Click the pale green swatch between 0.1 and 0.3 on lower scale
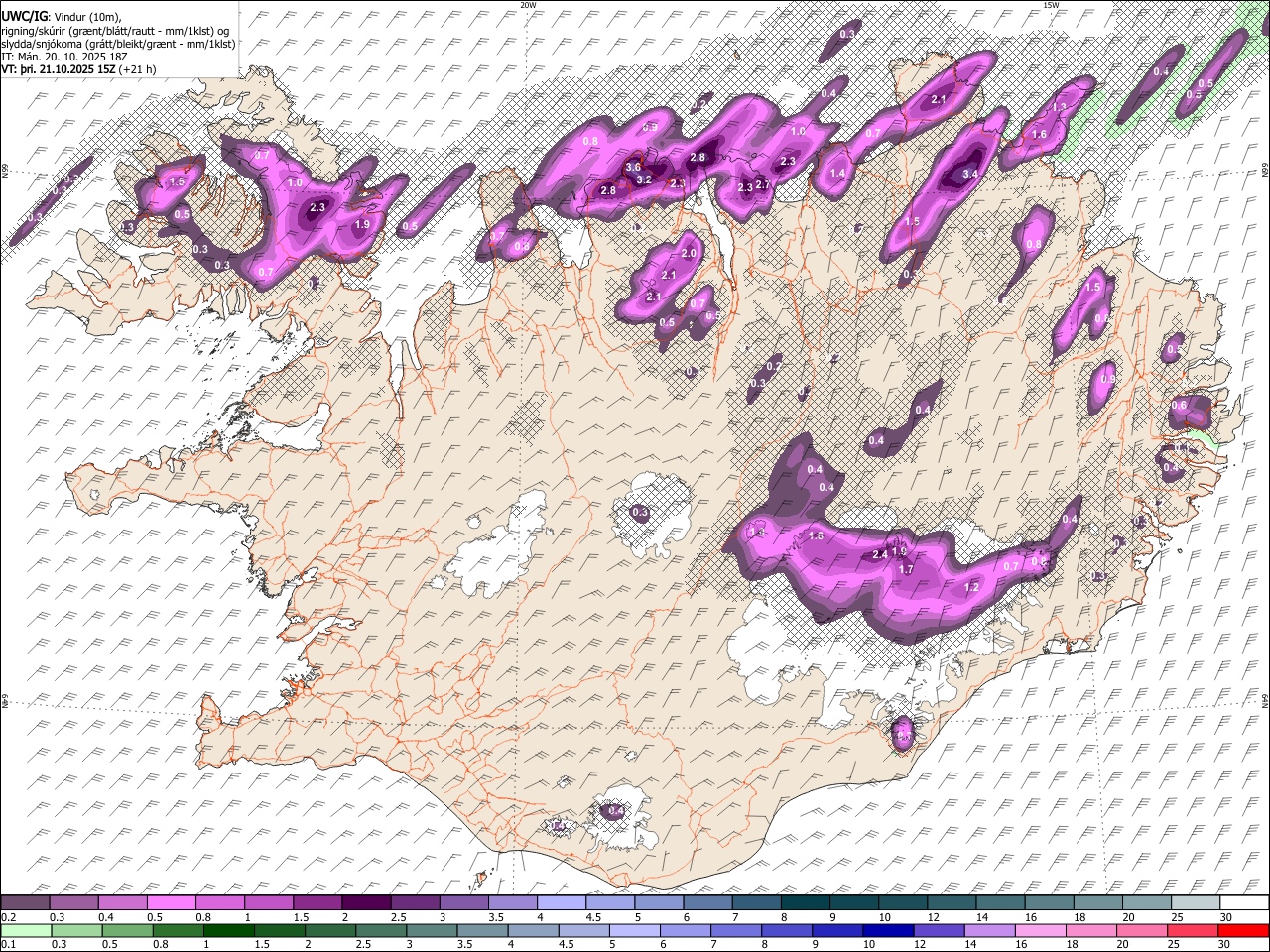This screenshot has height=952, width=1270. click(26, 931)
